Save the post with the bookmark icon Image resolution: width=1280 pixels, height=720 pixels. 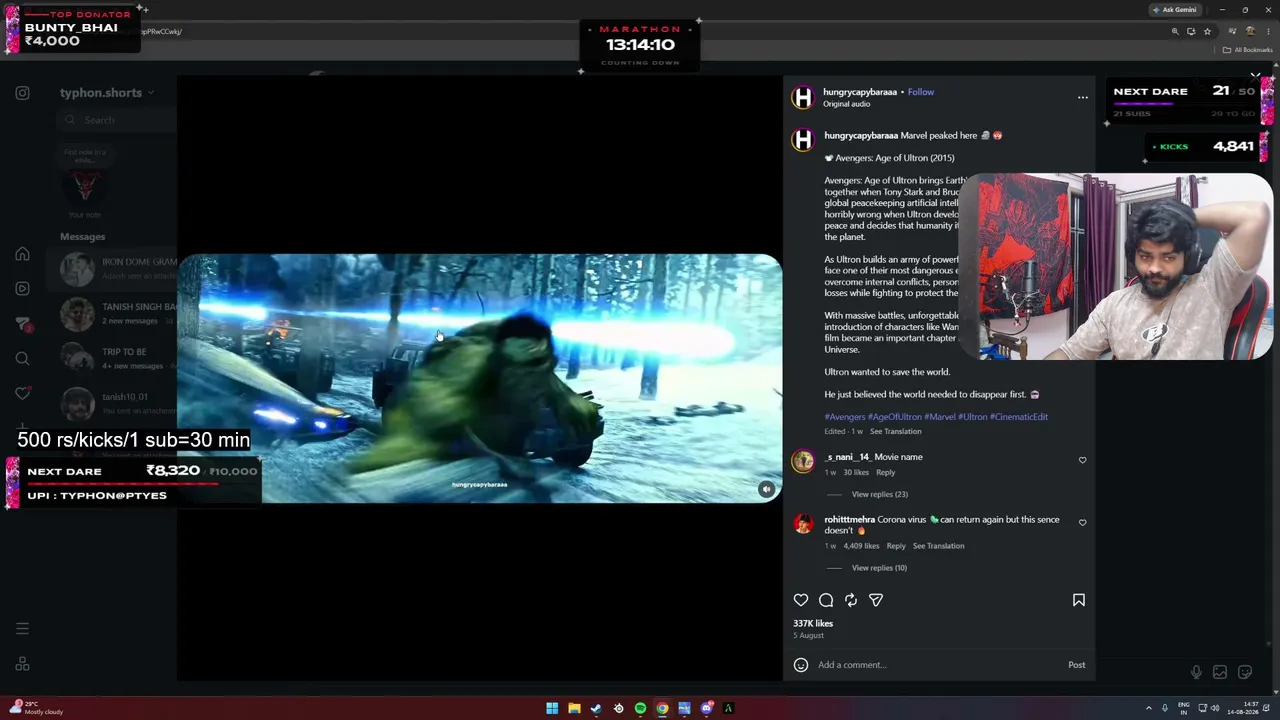(1079, 600)
